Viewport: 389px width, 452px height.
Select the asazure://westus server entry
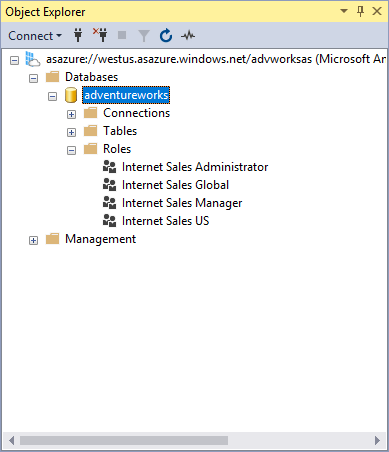click(216, 59)
